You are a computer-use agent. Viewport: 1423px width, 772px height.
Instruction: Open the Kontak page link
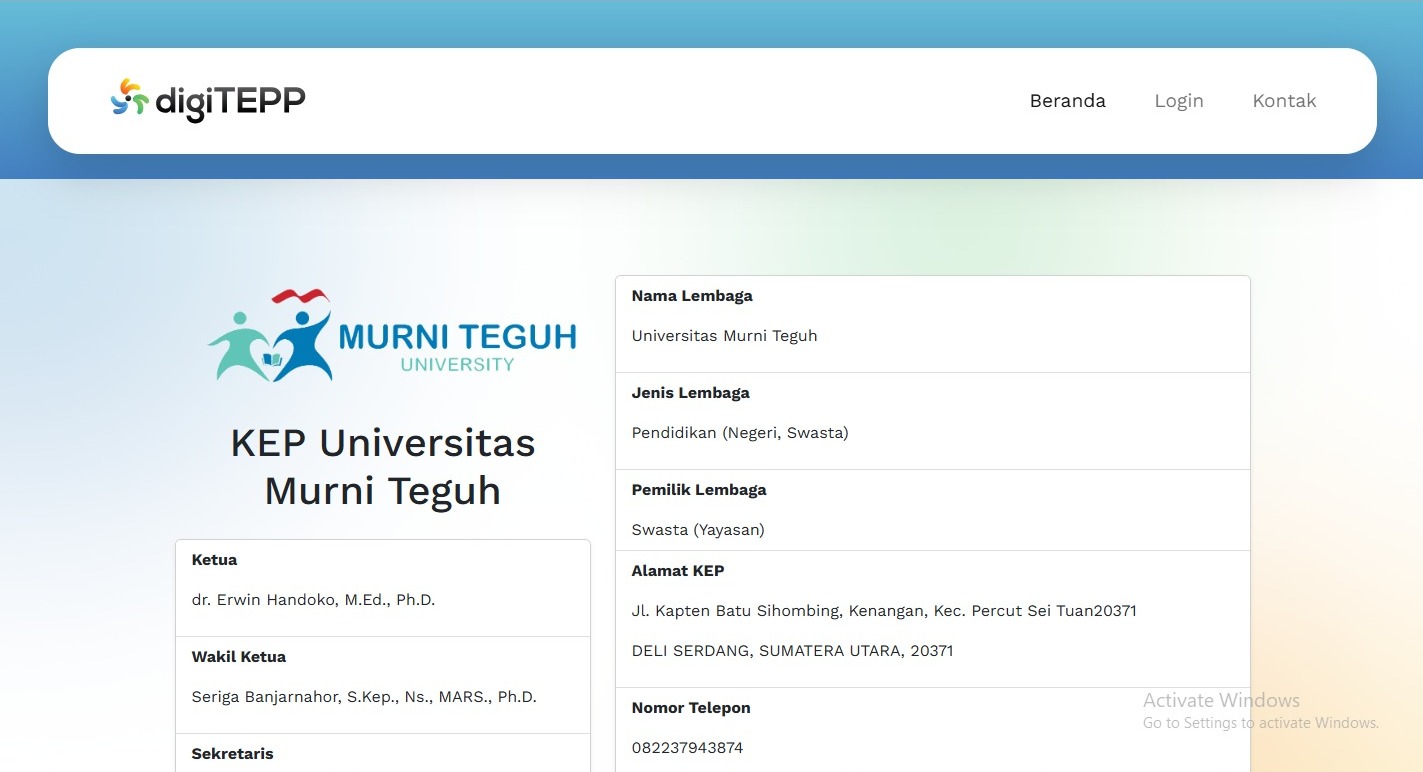click(1284, 101)
